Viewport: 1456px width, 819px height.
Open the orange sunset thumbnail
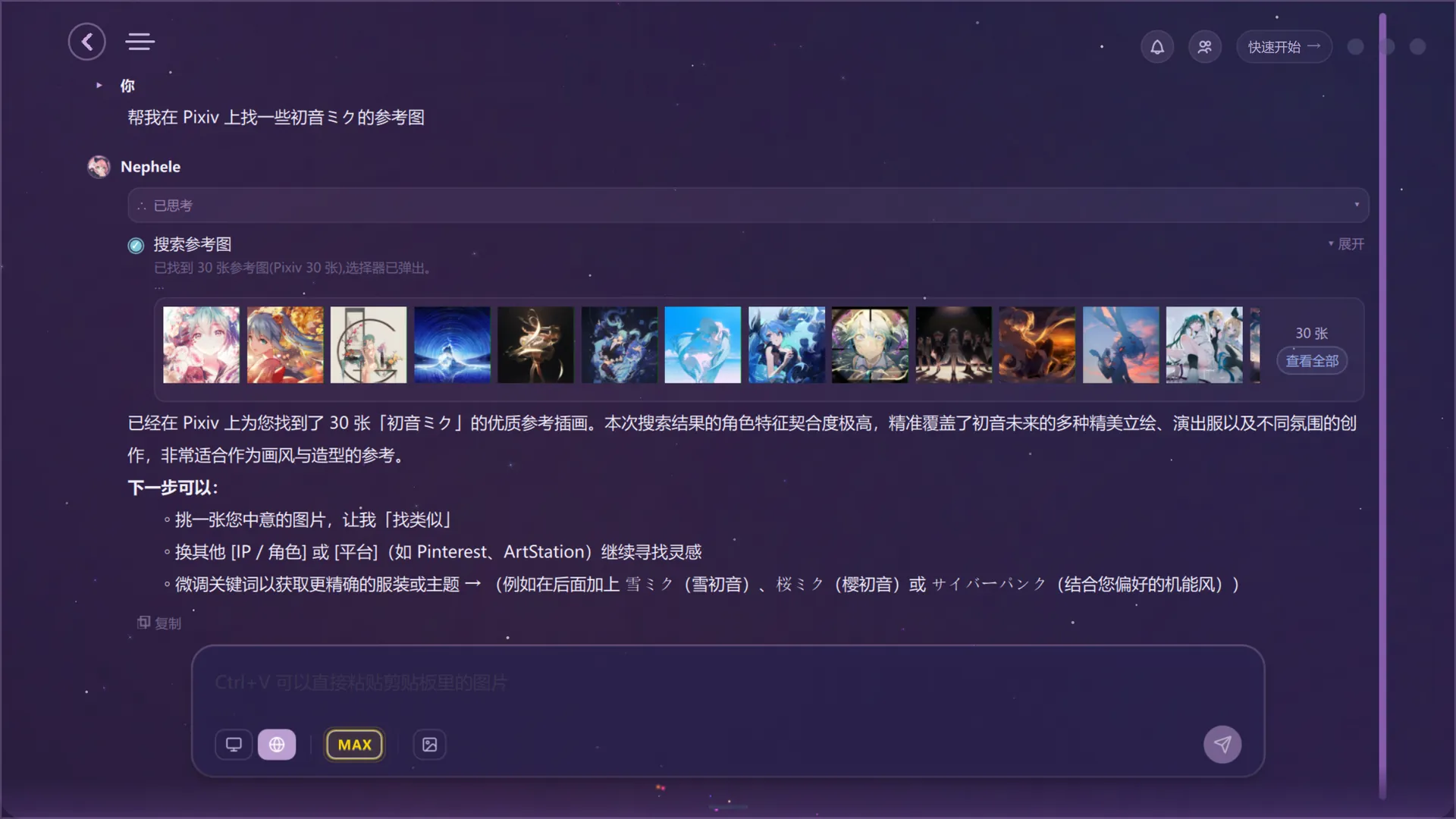click(x=1037, y=345)
